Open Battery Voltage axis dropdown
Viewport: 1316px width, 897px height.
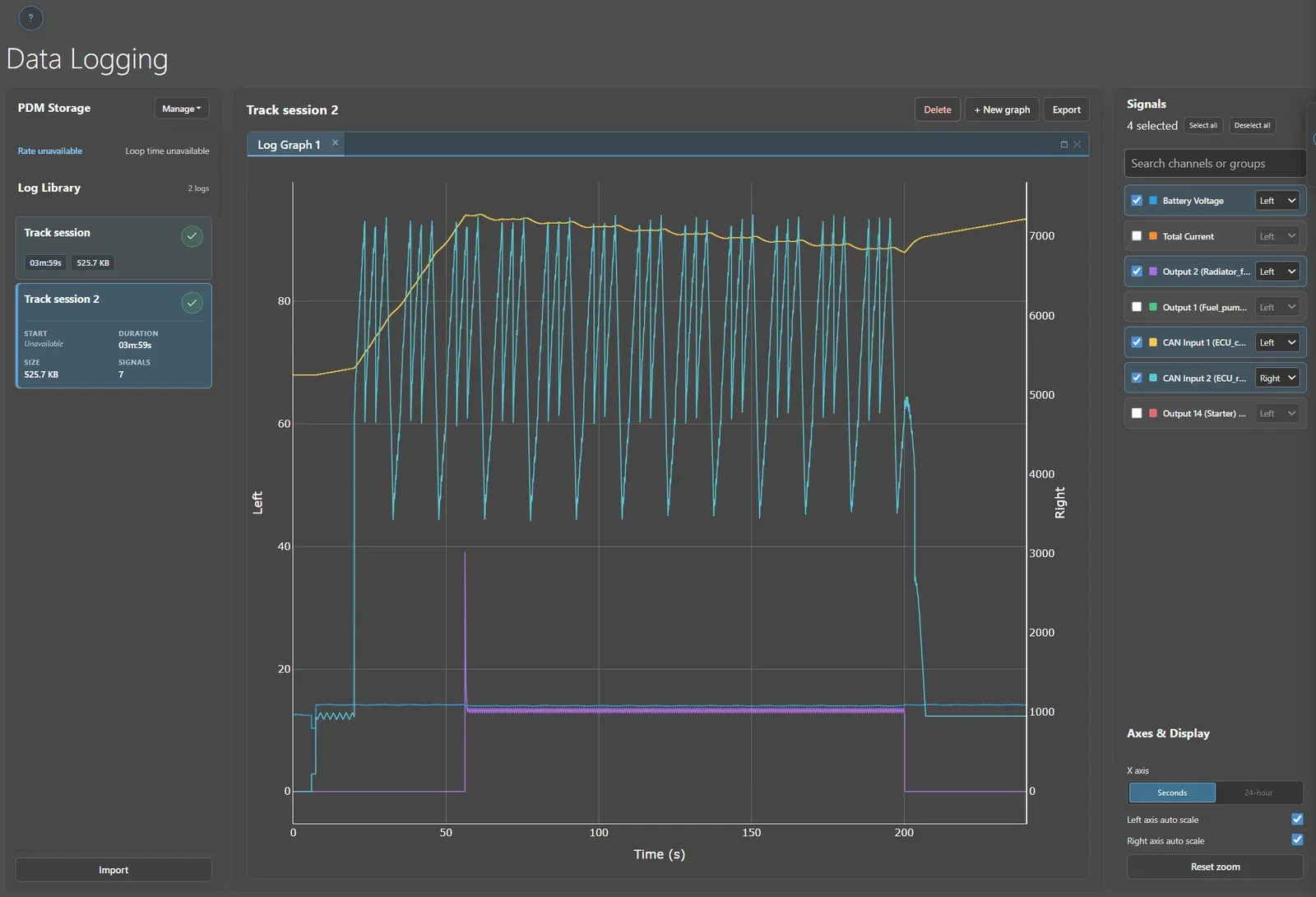[x=1277, y=201]
